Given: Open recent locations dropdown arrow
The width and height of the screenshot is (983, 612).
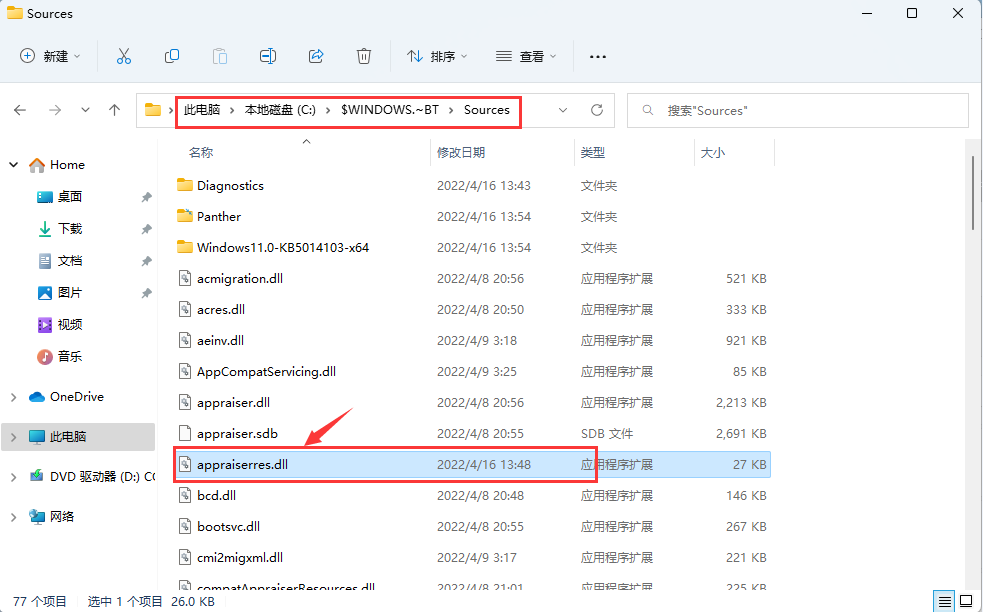Looking at the screenshot, I should [x=85, y=110].
